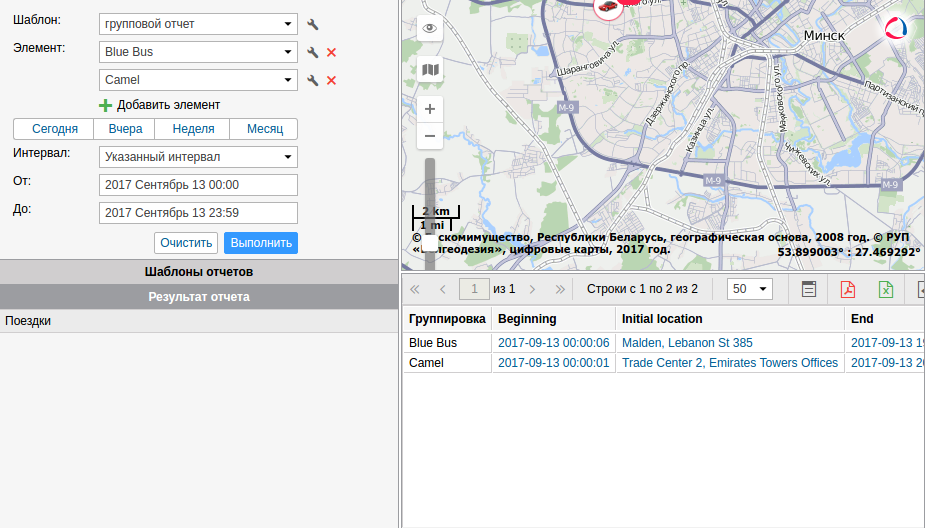
Task: Open the Malden, Lebanon St 385 link
Action: click(x=686, y=343)
